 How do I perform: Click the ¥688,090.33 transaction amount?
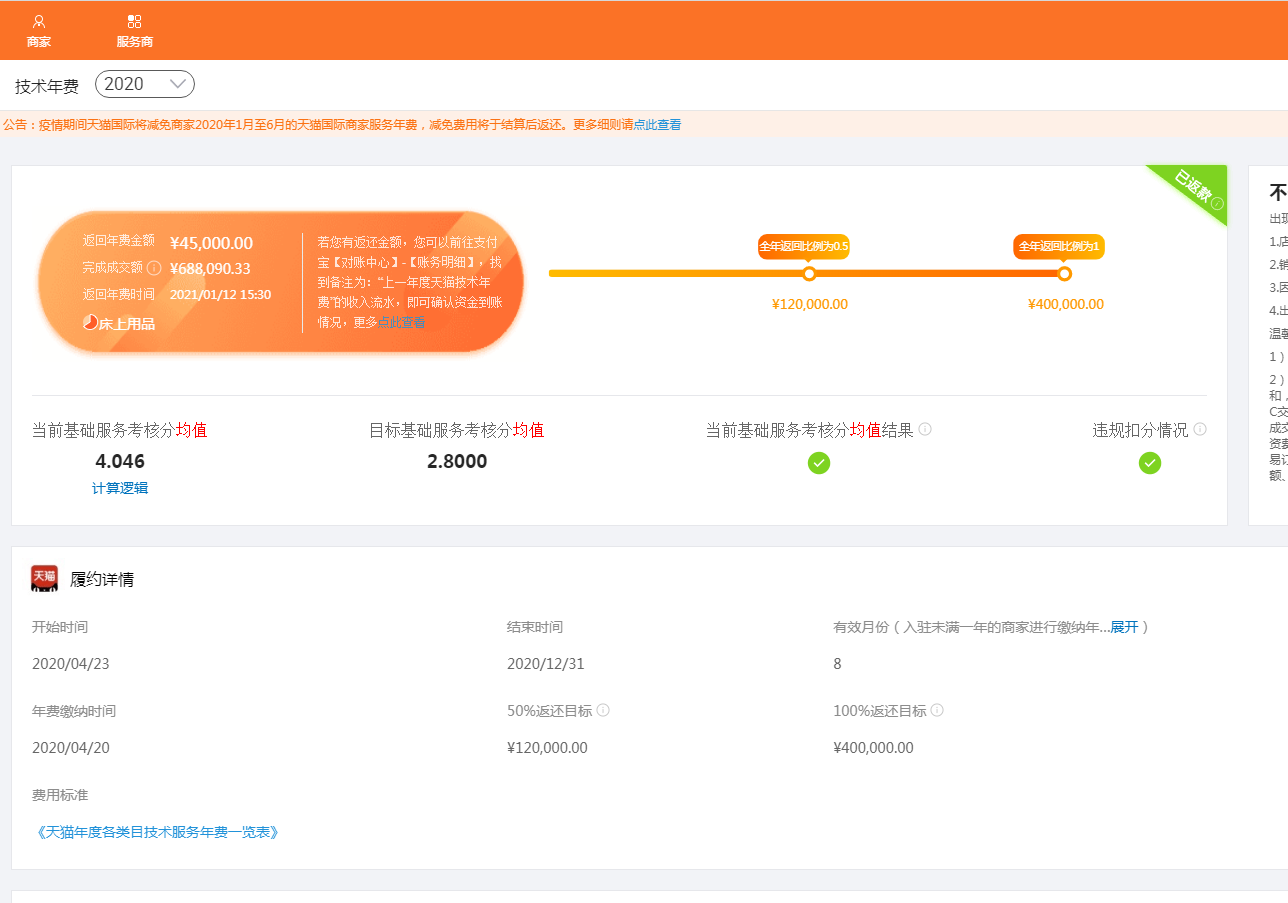tap(210, 269)
